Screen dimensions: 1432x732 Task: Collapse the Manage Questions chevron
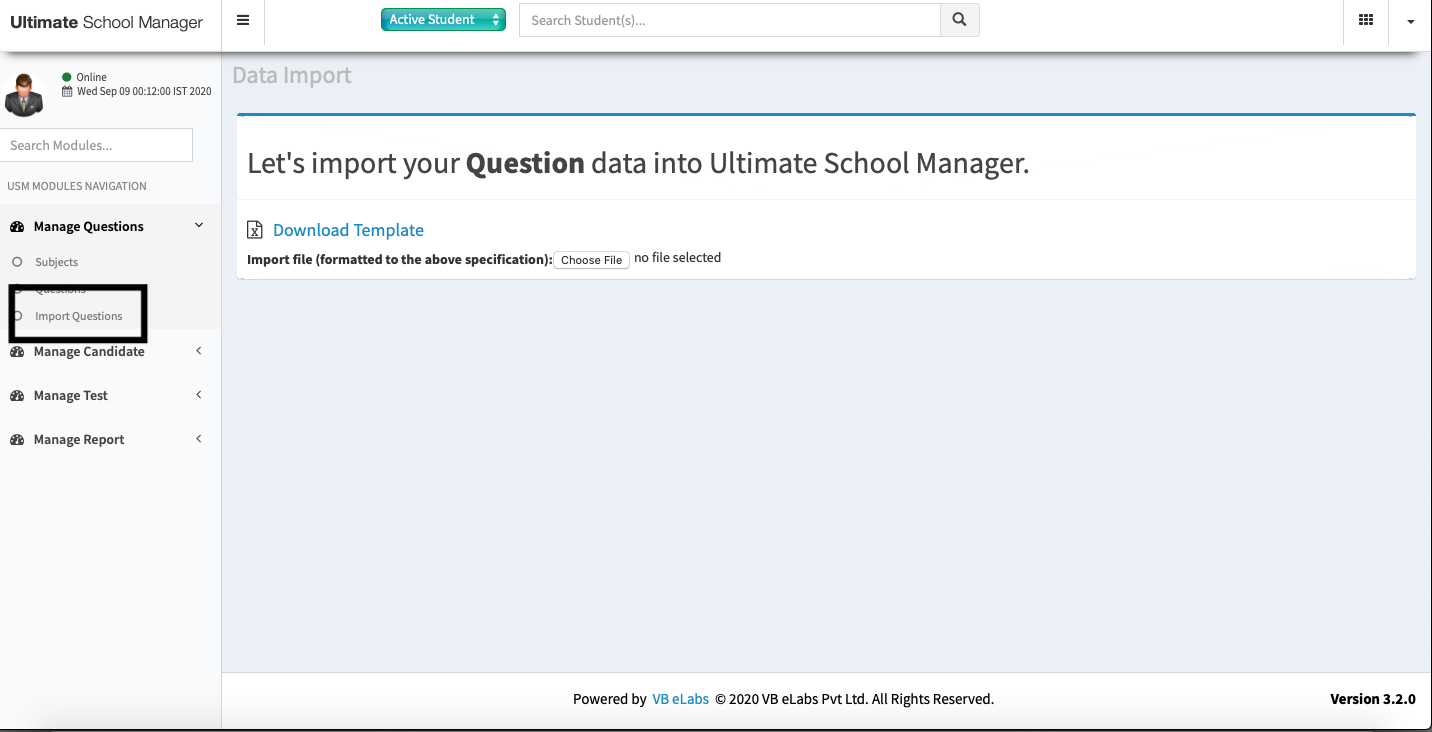(x=199, y=226)
